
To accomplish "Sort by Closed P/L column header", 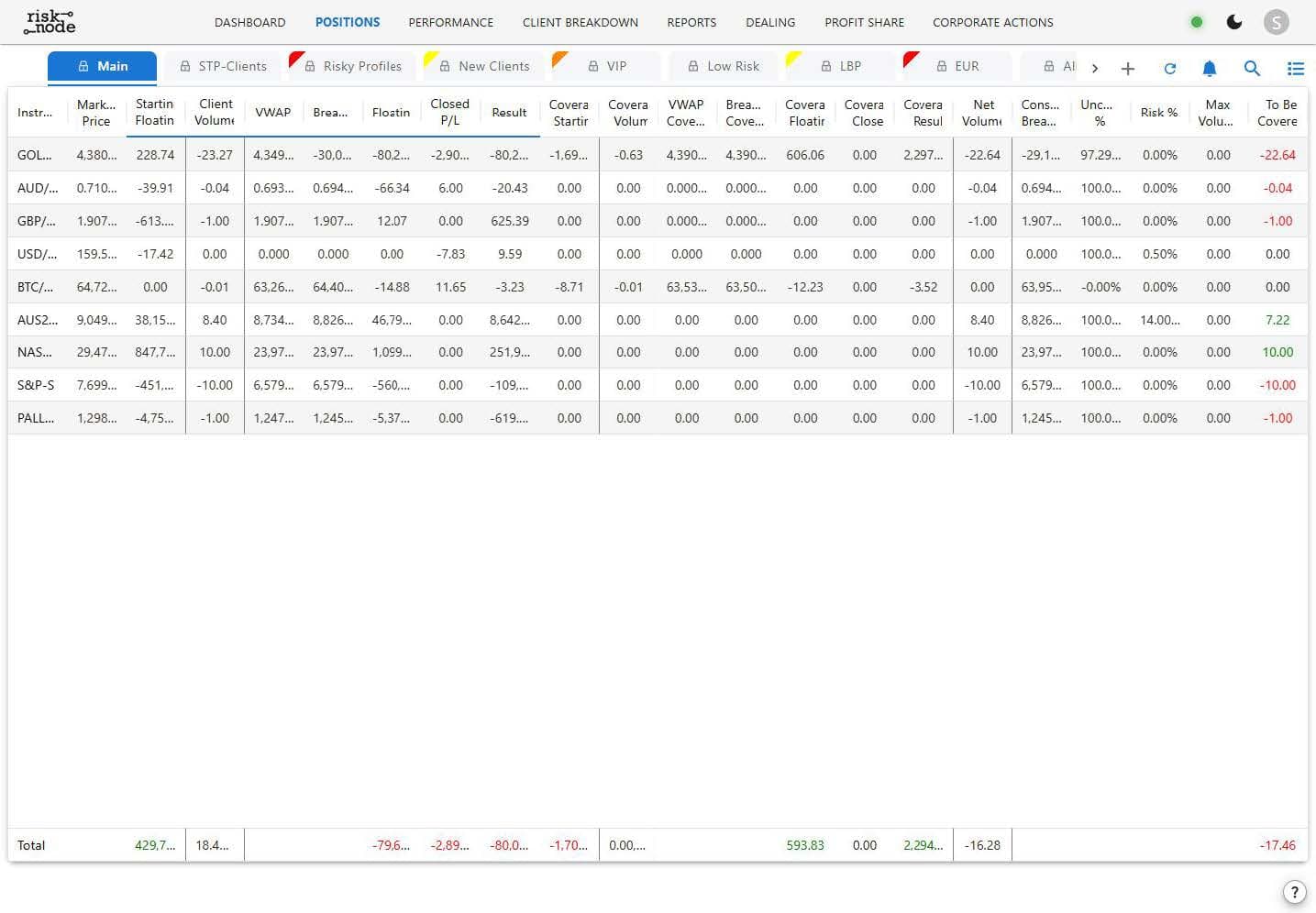I will (x=449, y=112).
